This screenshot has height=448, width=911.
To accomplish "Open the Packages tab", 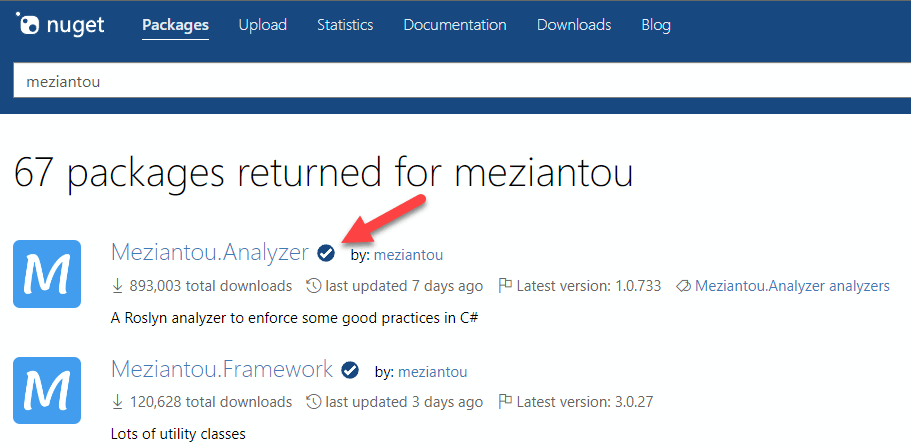I will pyautogui.click(x=175, y=25).
